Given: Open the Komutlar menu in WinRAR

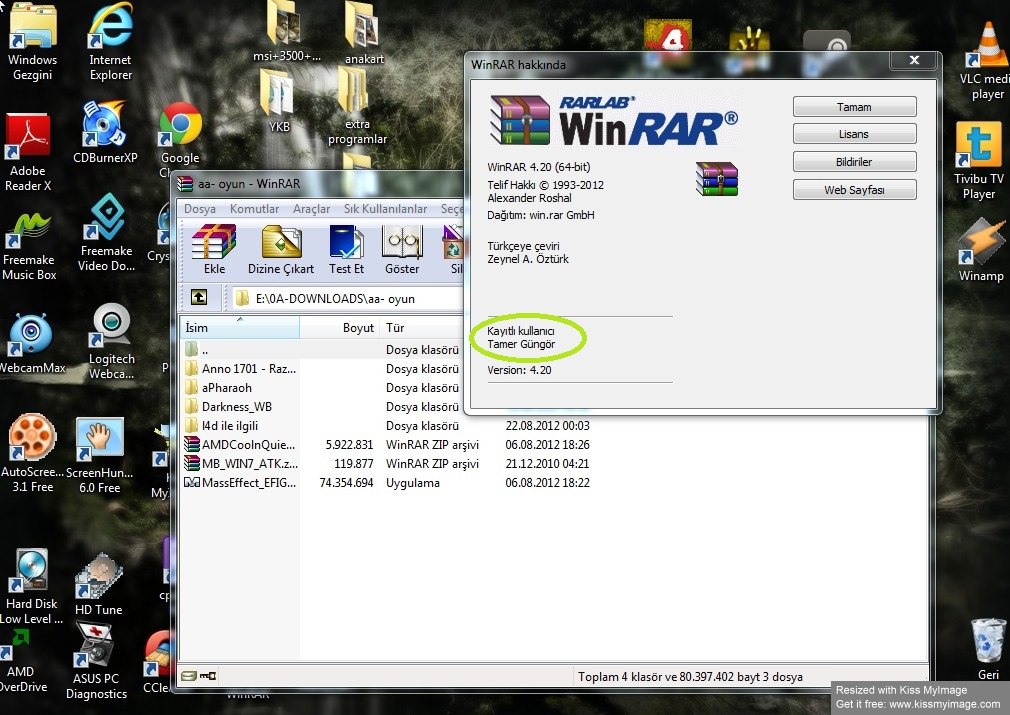Looking at the screenshot, I should click(x=254, y=209).
